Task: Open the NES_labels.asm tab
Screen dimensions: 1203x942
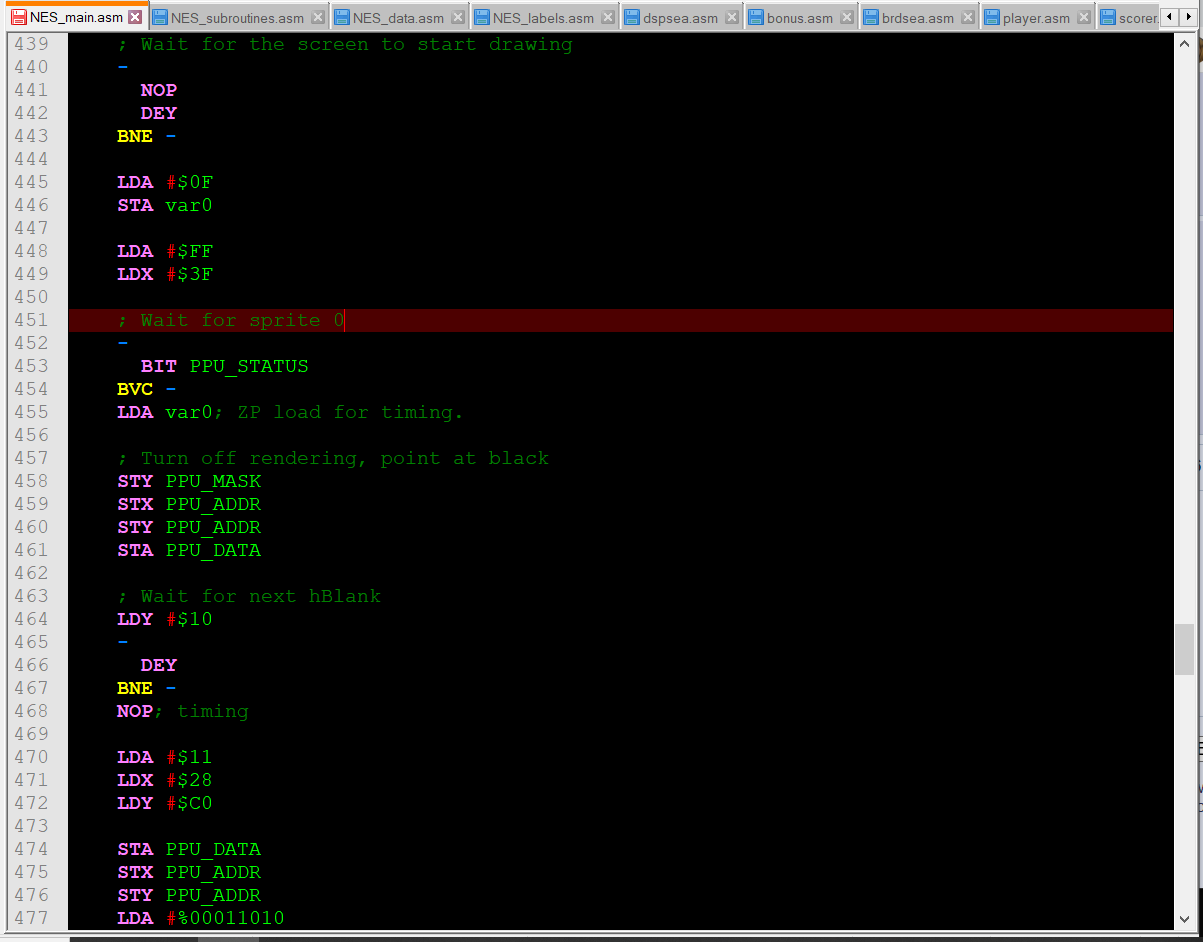Action: click(543, 18)
